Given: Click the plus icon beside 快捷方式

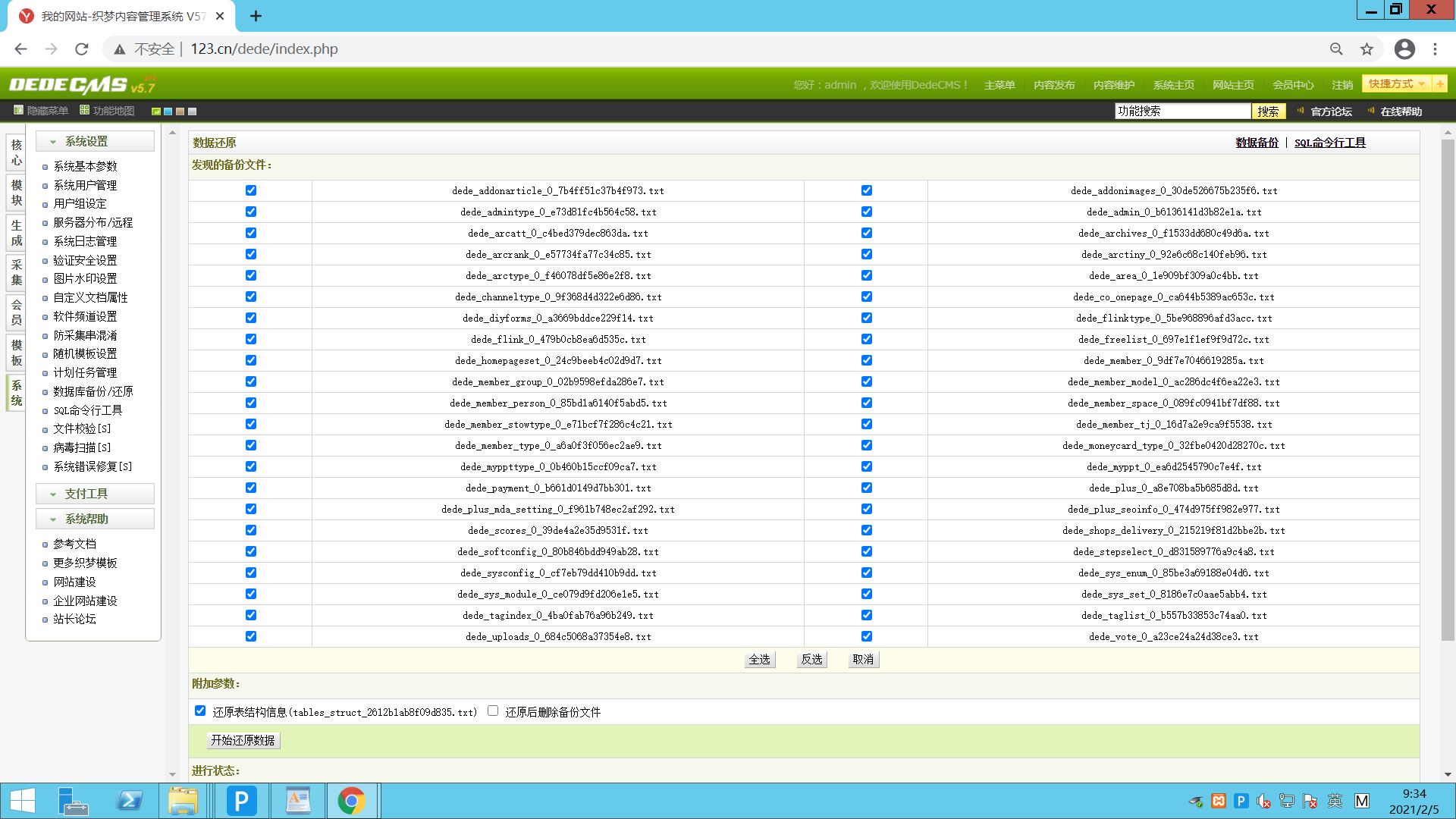Looking at the screenshot, I should coord(1439,83).
